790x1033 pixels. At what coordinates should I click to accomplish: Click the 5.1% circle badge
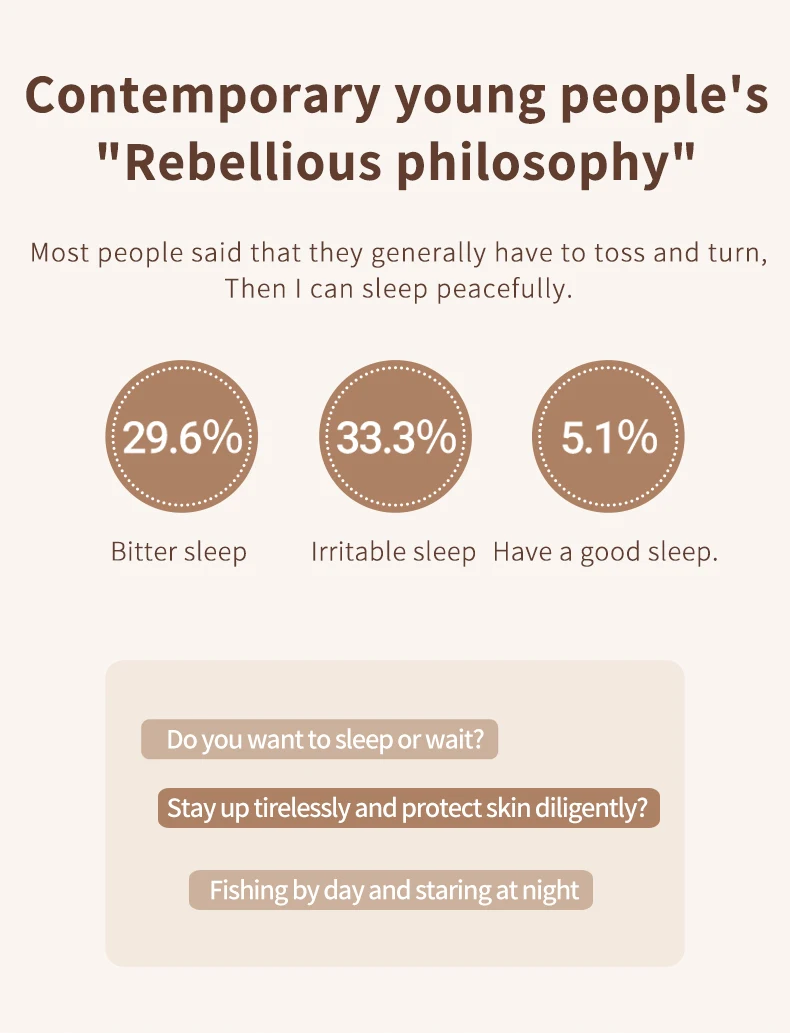608,436
